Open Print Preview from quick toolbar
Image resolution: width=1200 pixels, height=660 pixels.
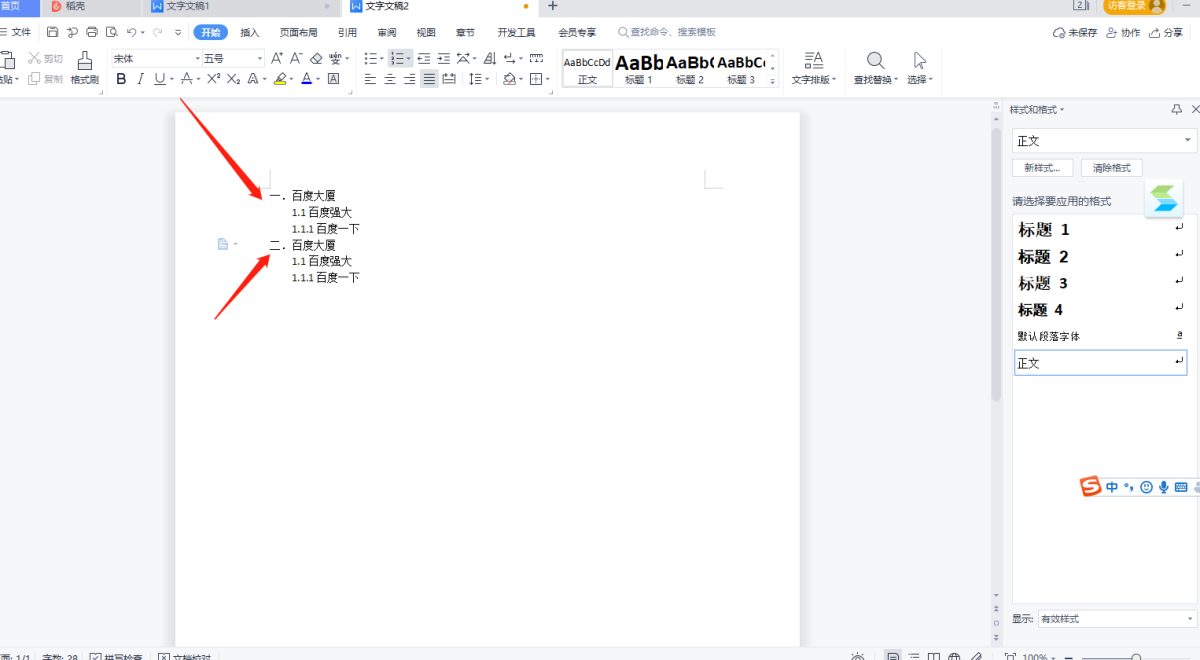[111, 32]
